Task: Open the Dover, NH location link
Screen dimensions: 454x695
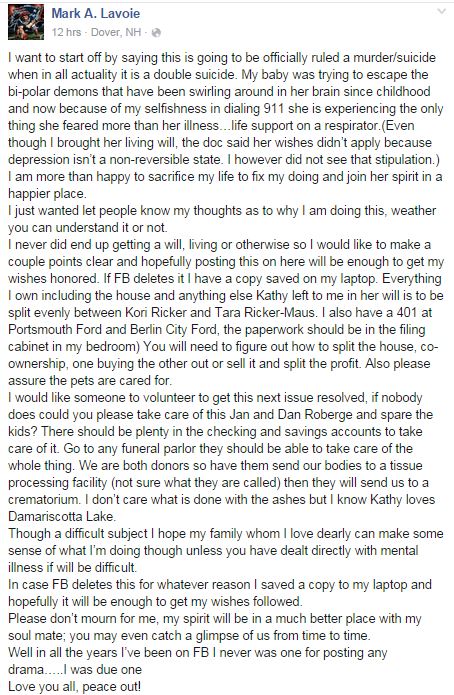Action: tap(116, 32)
